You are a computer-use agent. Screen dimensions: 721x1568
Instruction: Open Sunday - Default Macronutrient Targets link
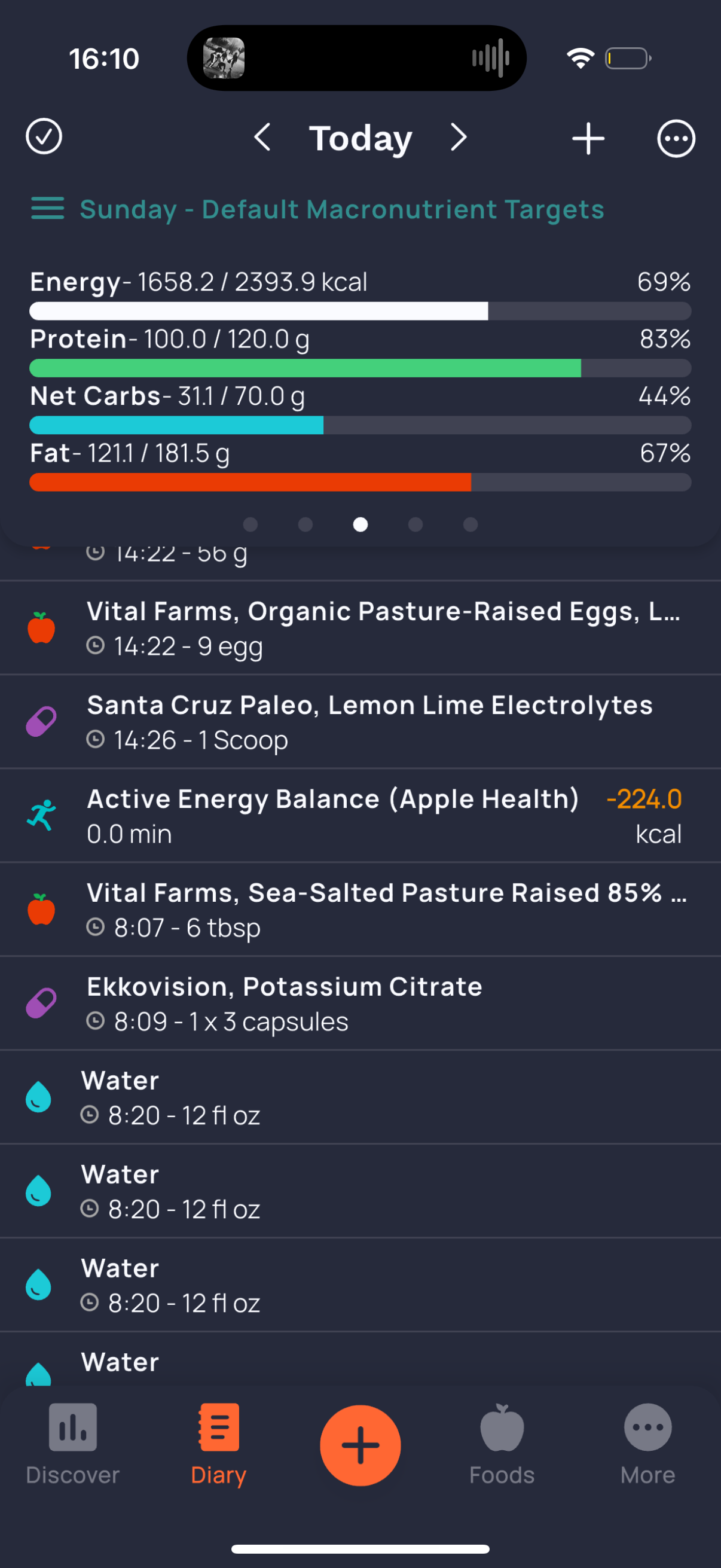tap(342, 209)
